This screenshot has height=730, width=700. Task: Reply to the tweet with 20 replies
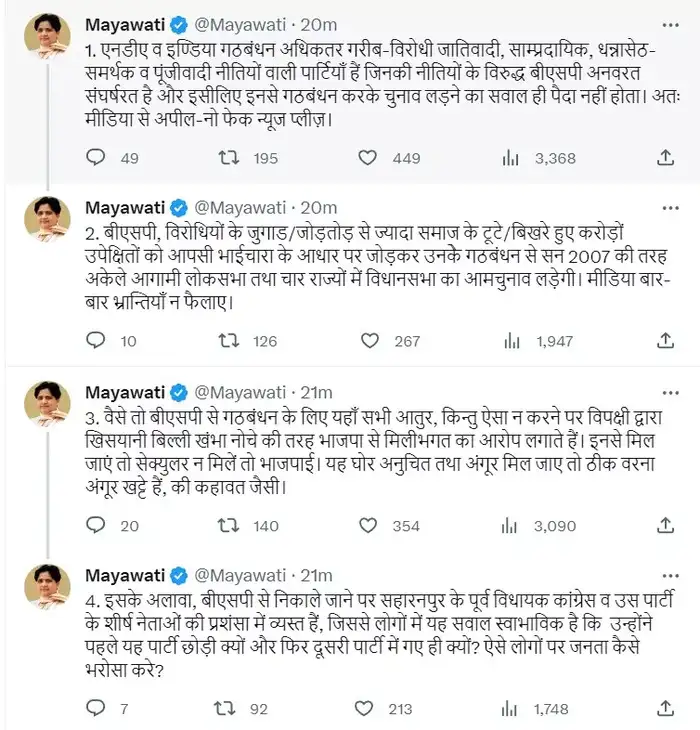pyautogui.click(x=96, y=525)
